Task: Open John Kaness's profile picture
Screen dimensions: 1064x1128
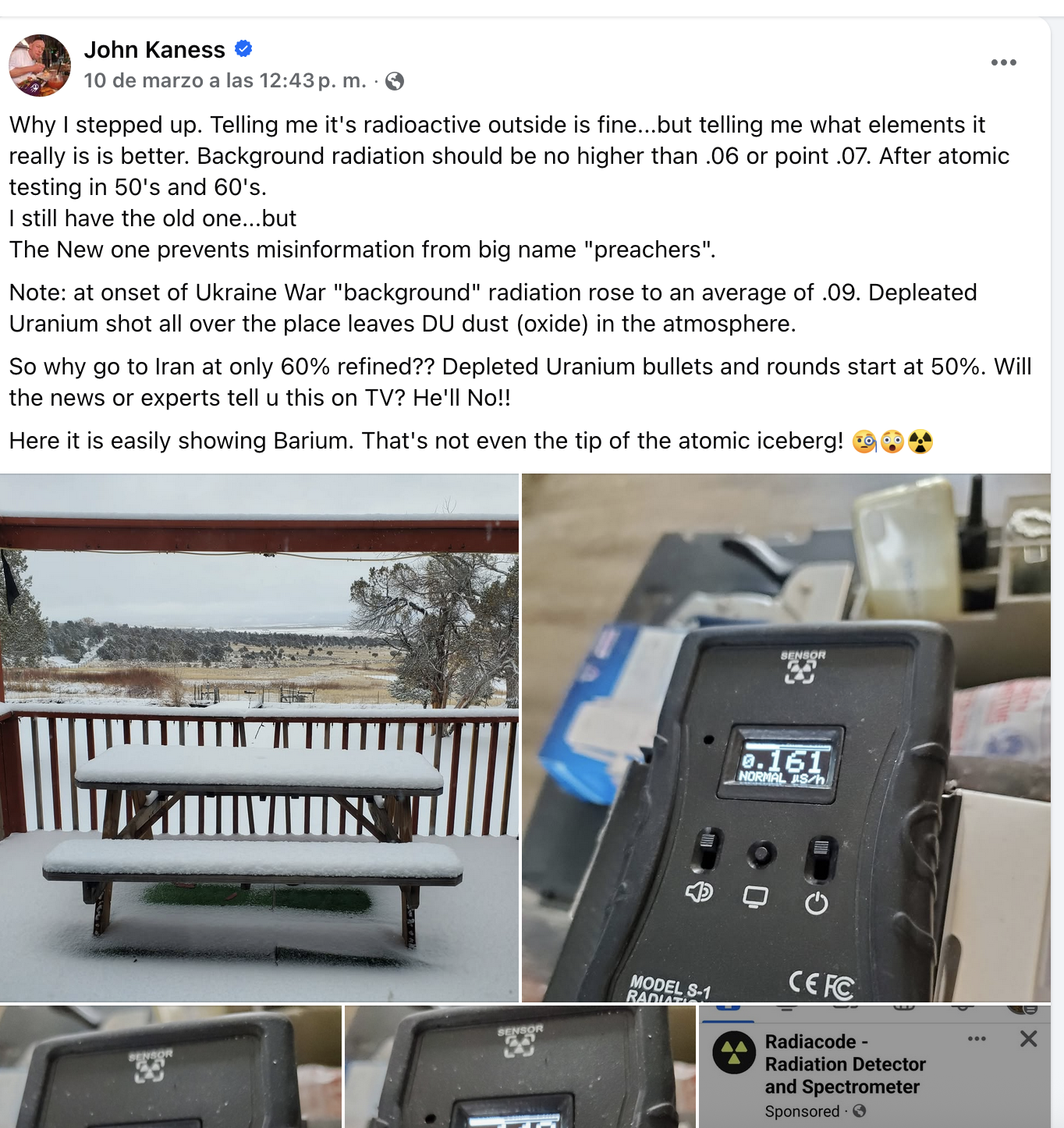Action: (x=40, y=66)
